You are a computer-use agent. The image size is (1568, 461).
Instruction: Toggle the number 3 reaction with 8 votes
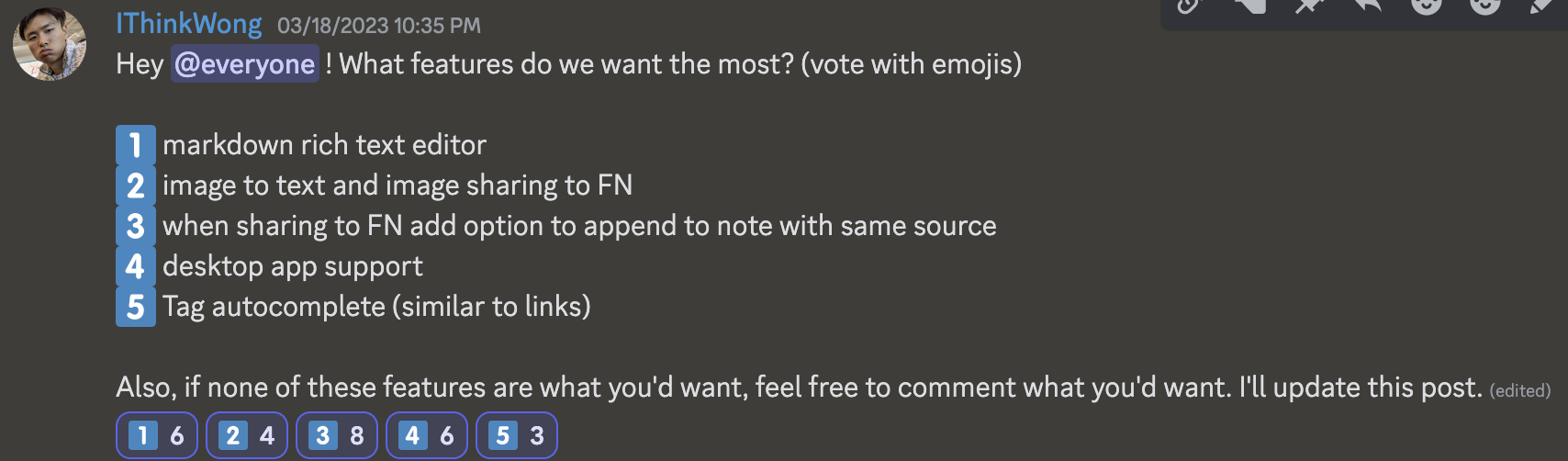[337, 435]
